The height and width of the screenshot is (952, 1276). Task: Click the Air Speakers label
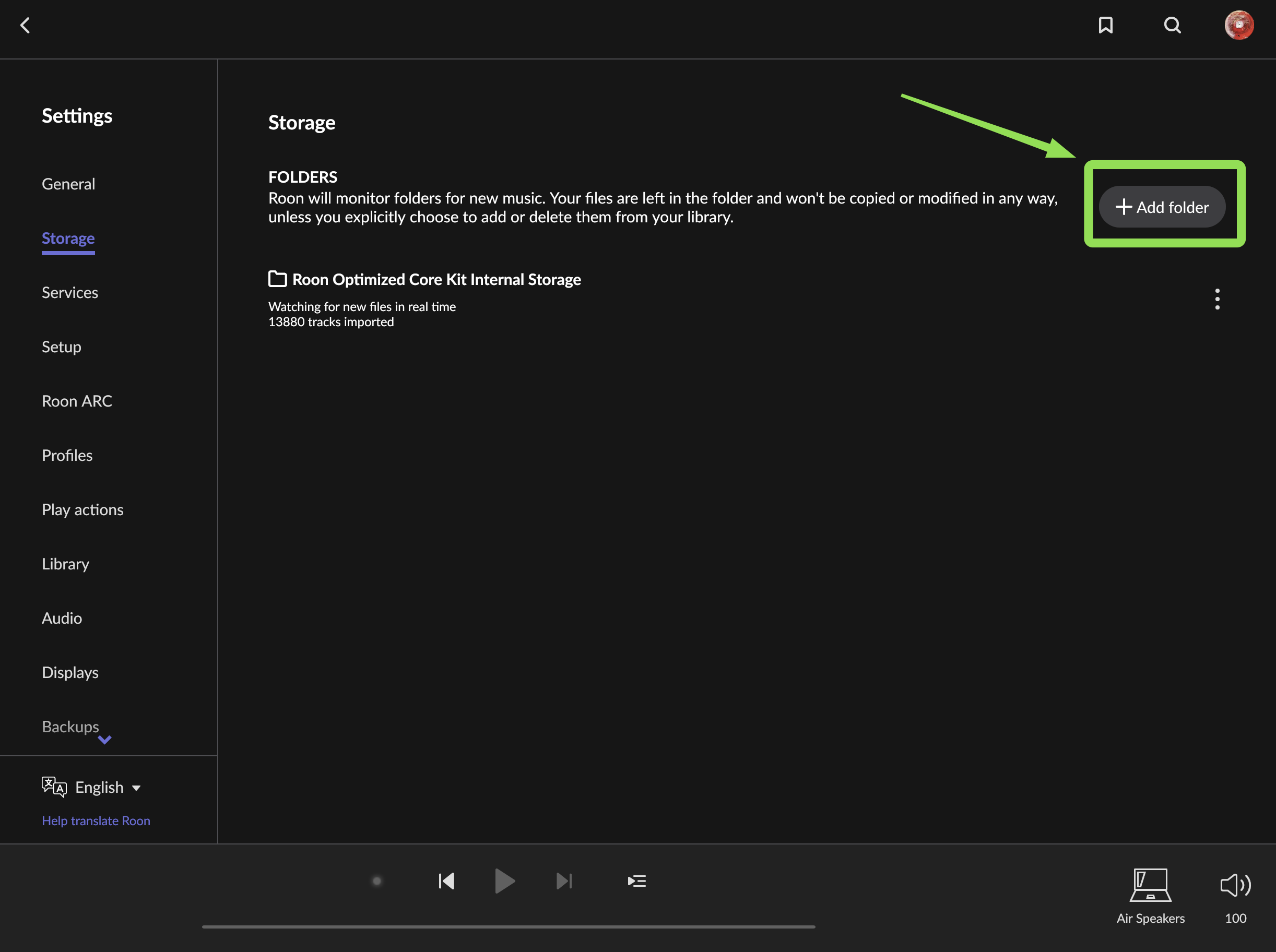1151,918
